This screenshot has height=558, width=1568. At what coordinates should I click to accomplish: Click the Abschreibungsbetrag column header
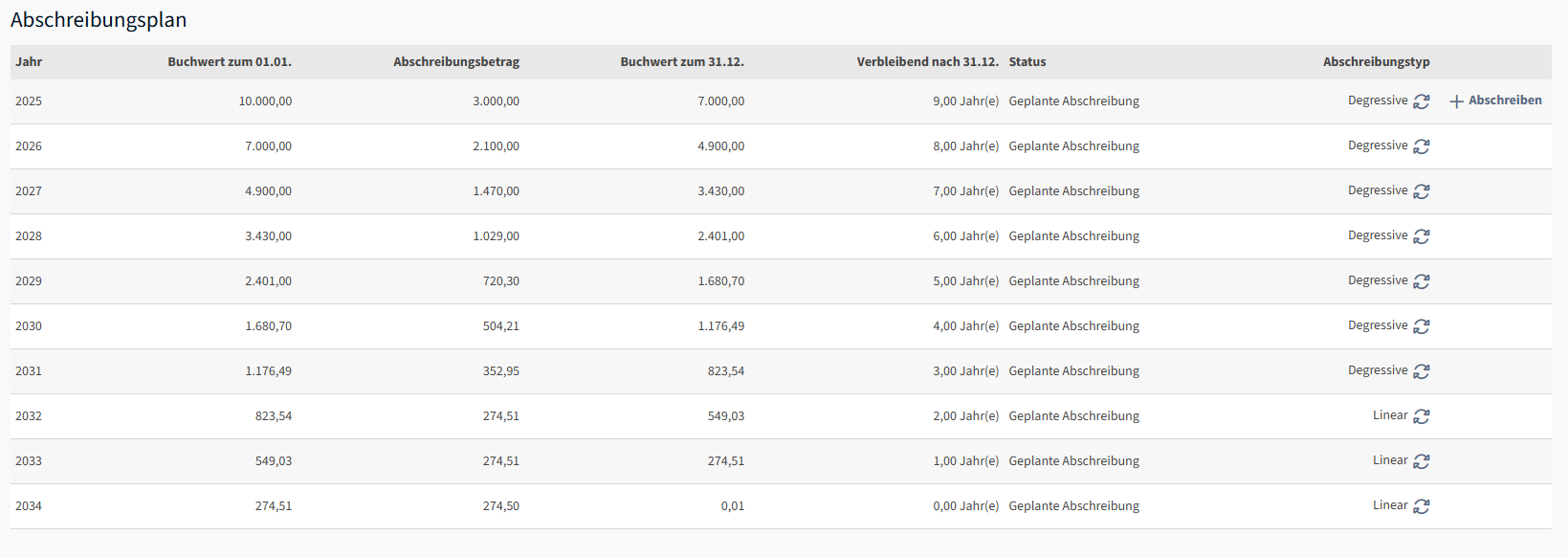pos(456,62)
